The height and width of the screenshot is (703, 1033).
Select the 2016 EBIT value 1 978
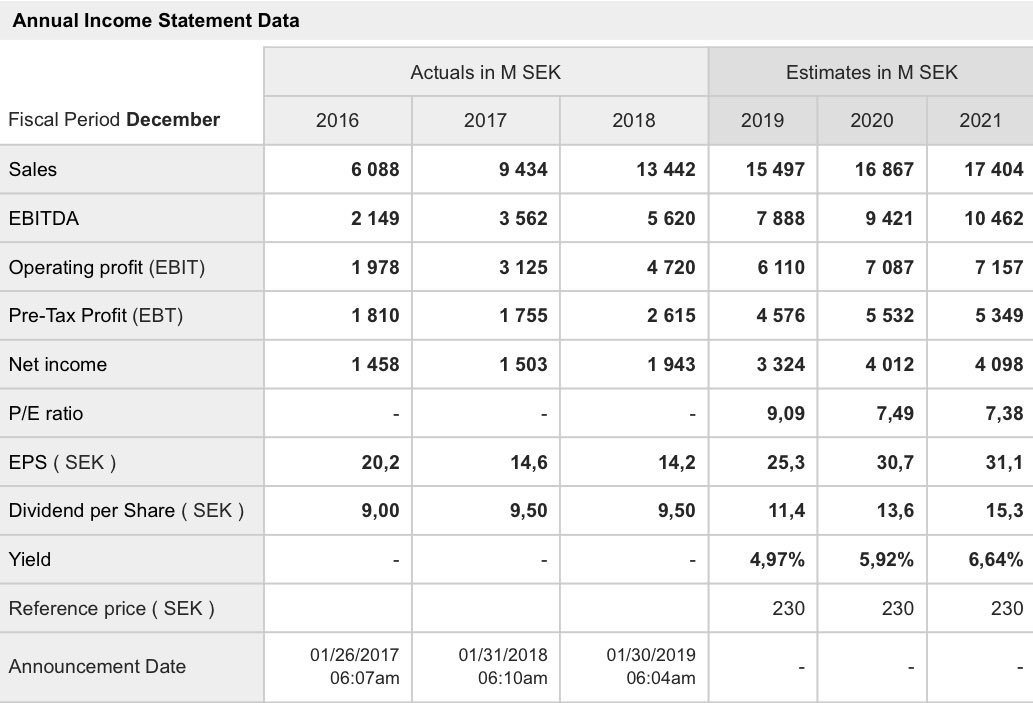(x=375, y=267)
